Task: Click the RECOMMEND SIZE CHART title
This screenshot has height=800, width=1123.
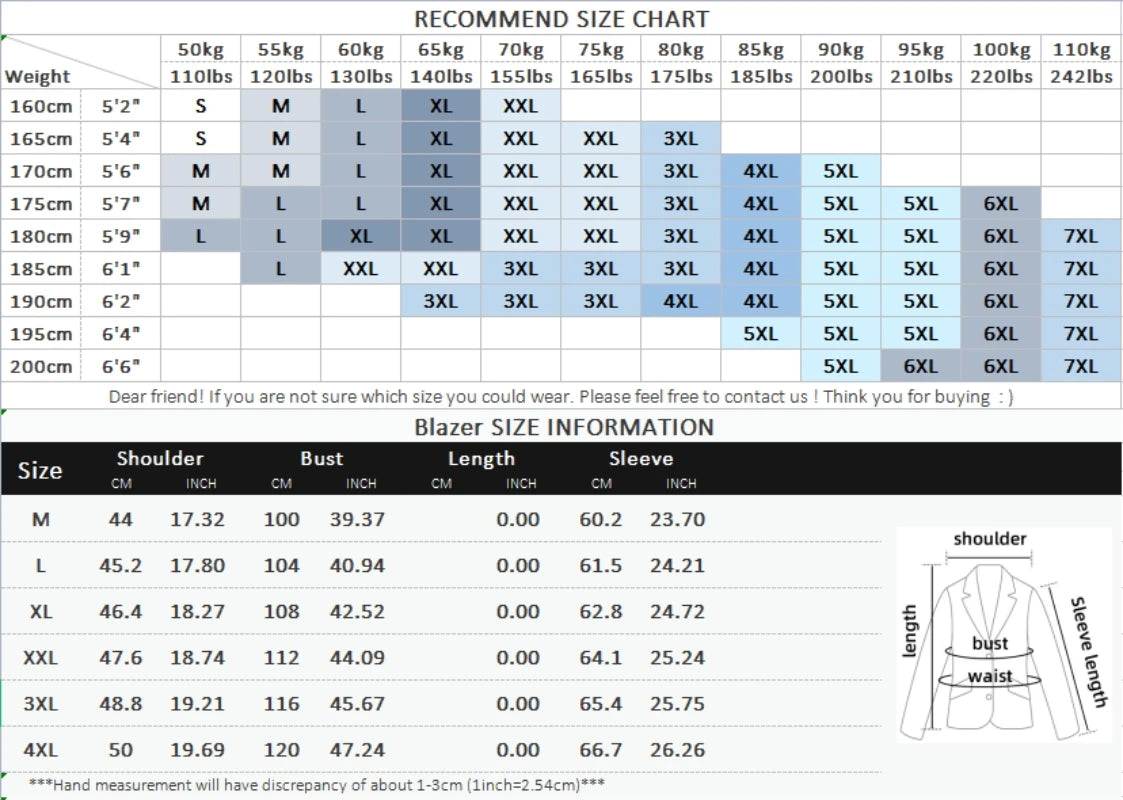Action: tap(561, 19)
